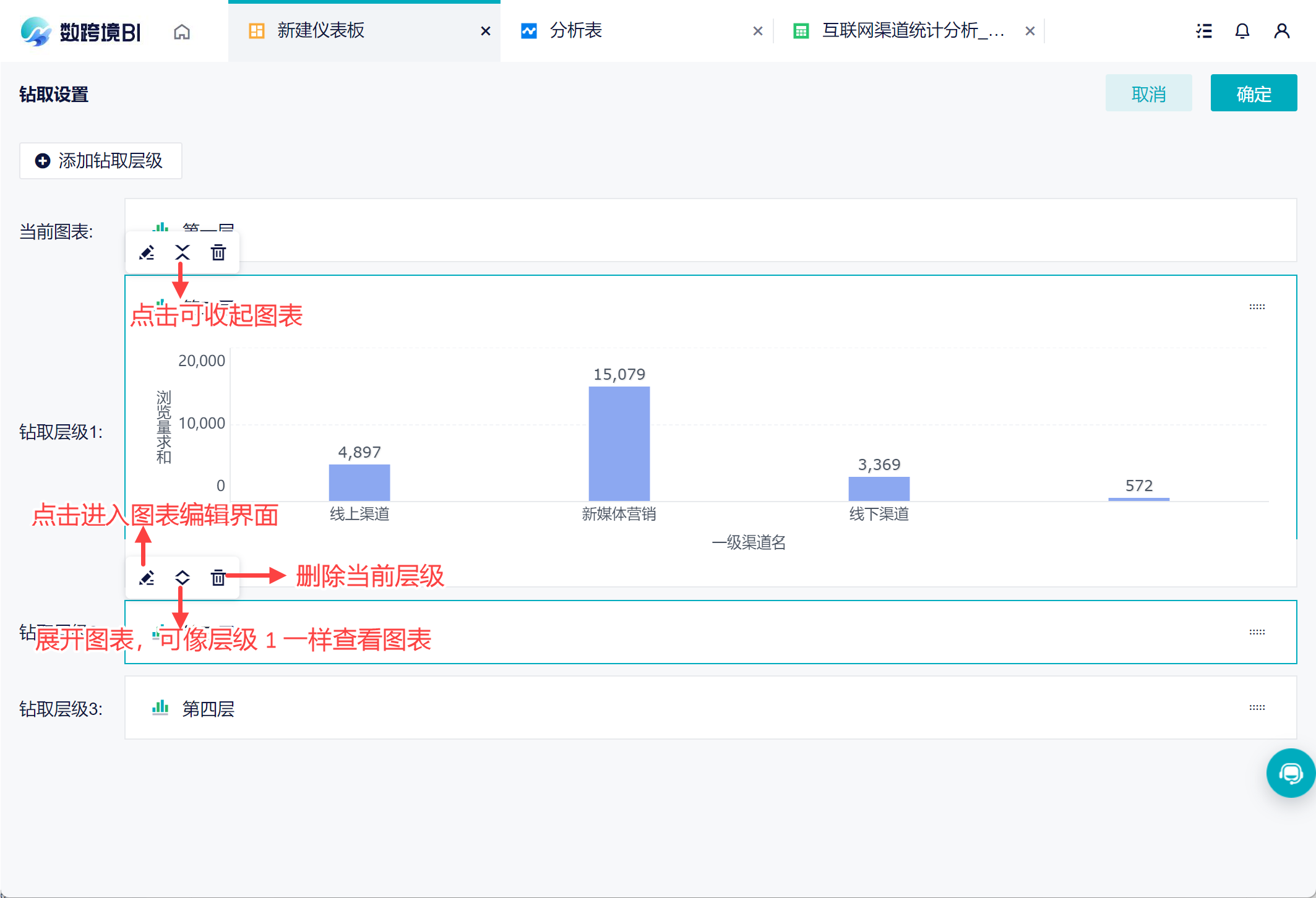Viewport: 1316px width, 898px height.
Task: Click the 新媒体营销 bar in chart
Action: (619, 443)
